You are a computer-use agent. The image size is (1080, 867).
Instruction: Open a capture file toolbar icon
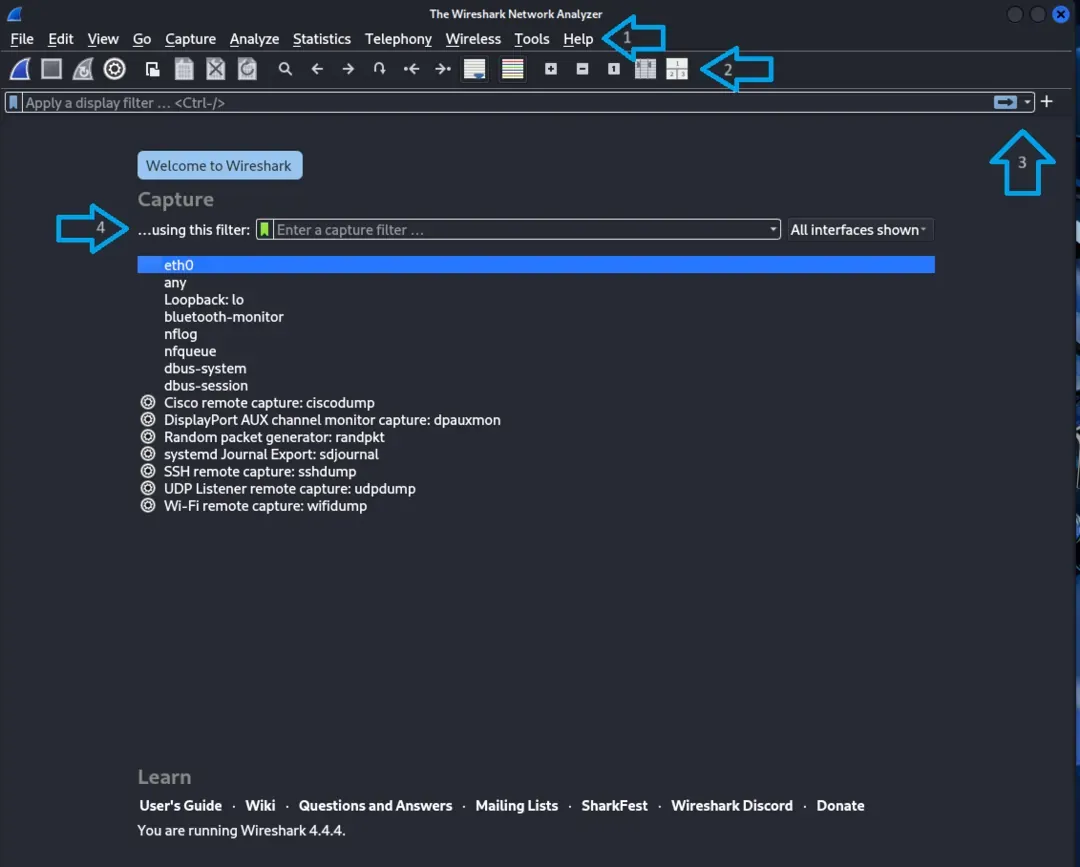click(152, 69)
